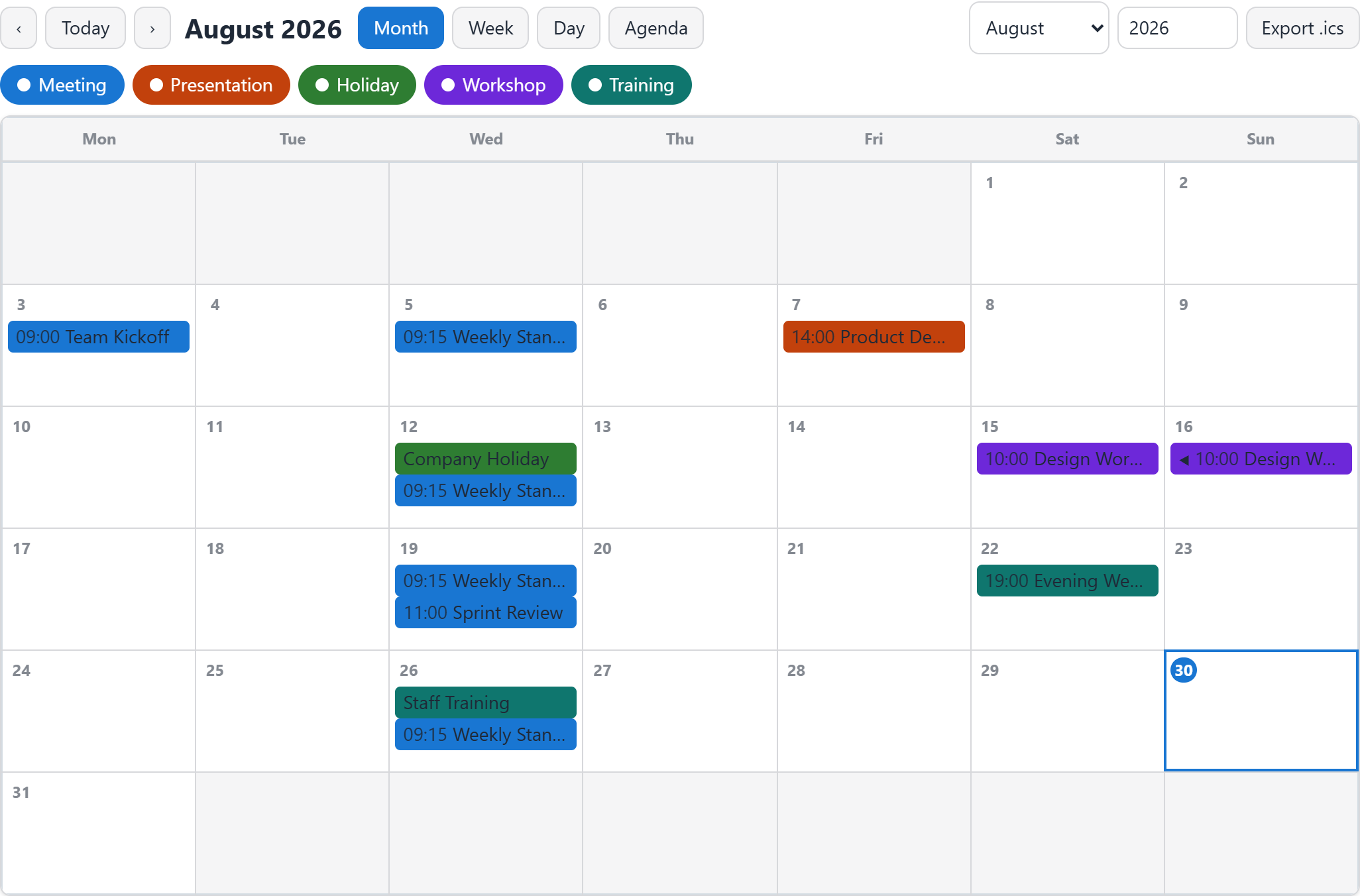Screen dimensions: 1360x896
Task: Open continued Design Workshop on Sunday 16
Action: [x=1261, y=459]
